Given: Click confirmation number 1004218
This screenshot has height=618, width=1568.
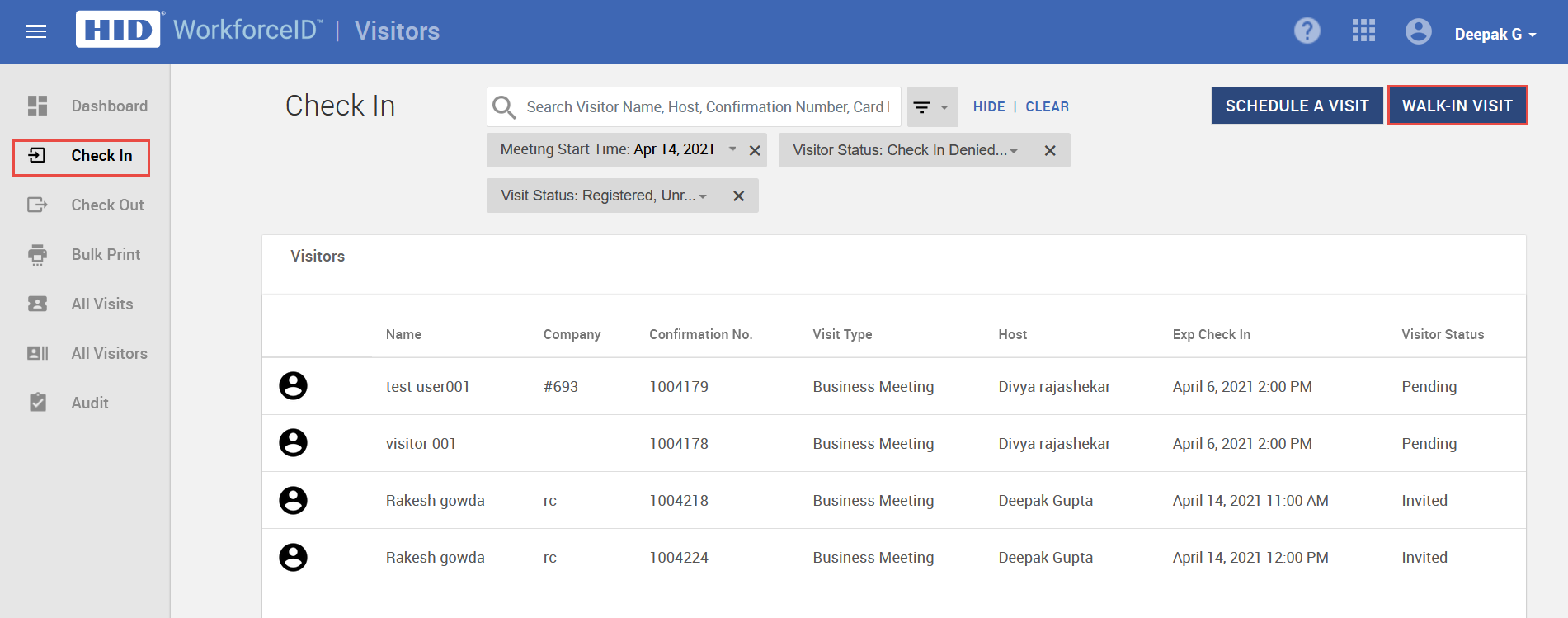Looking at the screenshot, I should pyautogui.click(x=679, y=500).
